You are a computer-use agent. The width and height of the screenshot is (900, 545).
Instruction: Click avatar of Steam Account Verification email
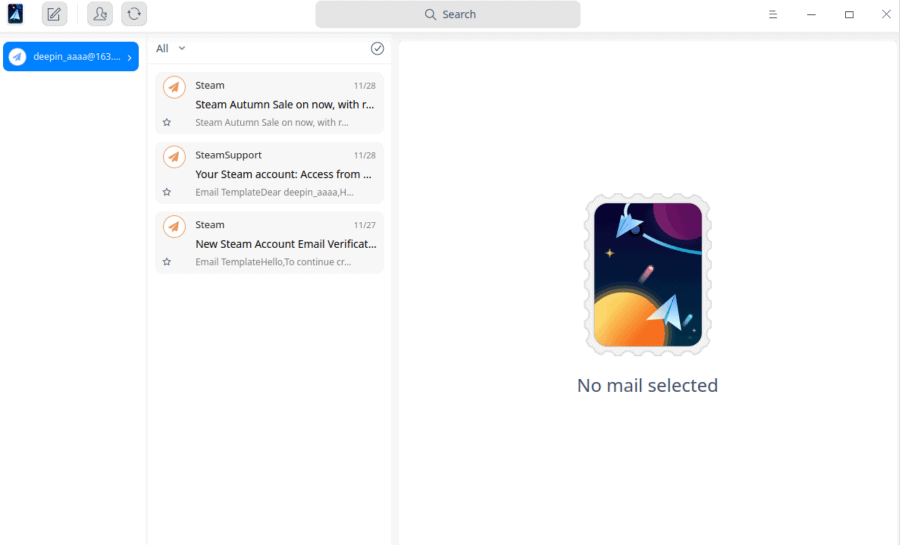pyautogui.click(x=174, y=227)
